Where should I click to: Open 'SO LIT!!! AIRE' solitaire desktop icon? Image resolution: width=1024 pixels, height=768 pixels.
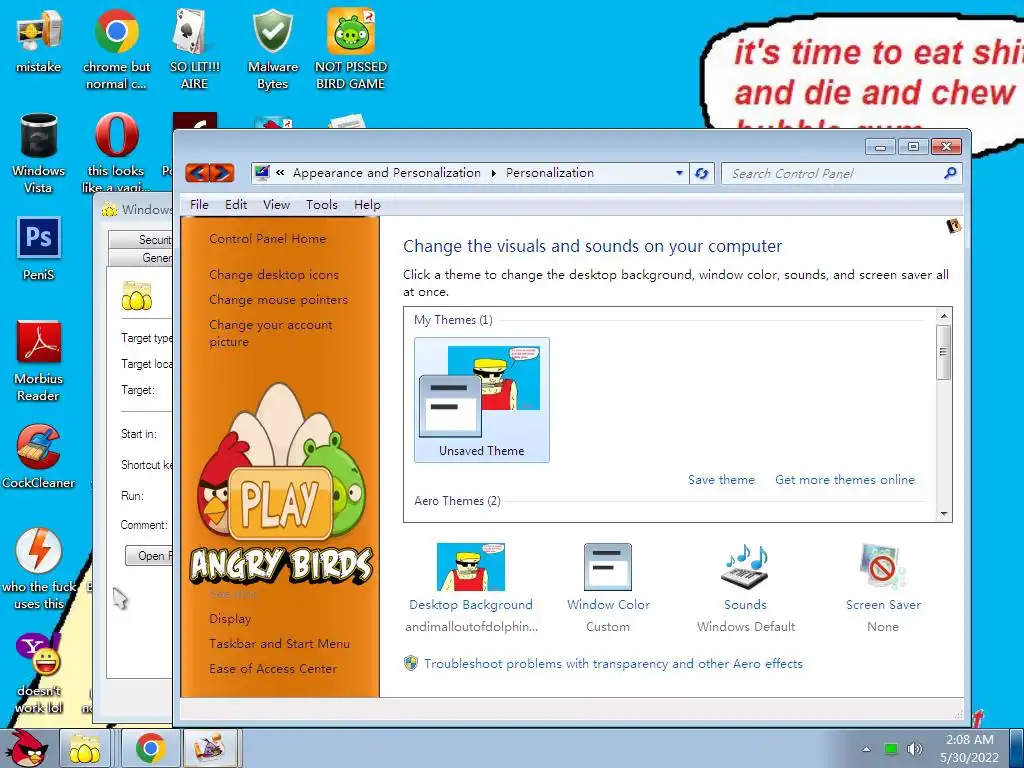[194, 49]
